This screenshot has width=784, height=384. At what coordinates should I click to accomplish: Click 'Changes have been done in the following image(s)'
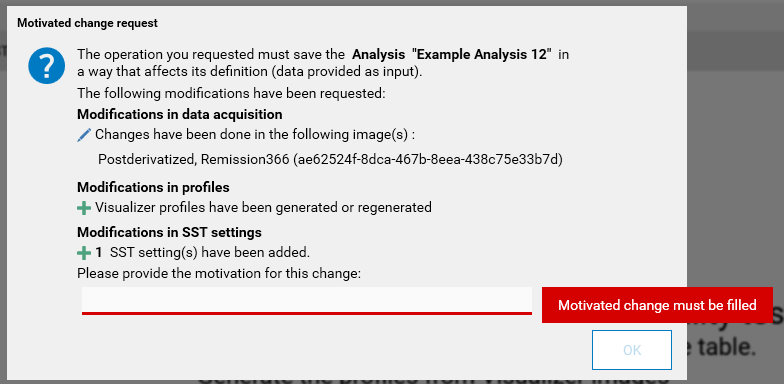click(x=256, y=134)
